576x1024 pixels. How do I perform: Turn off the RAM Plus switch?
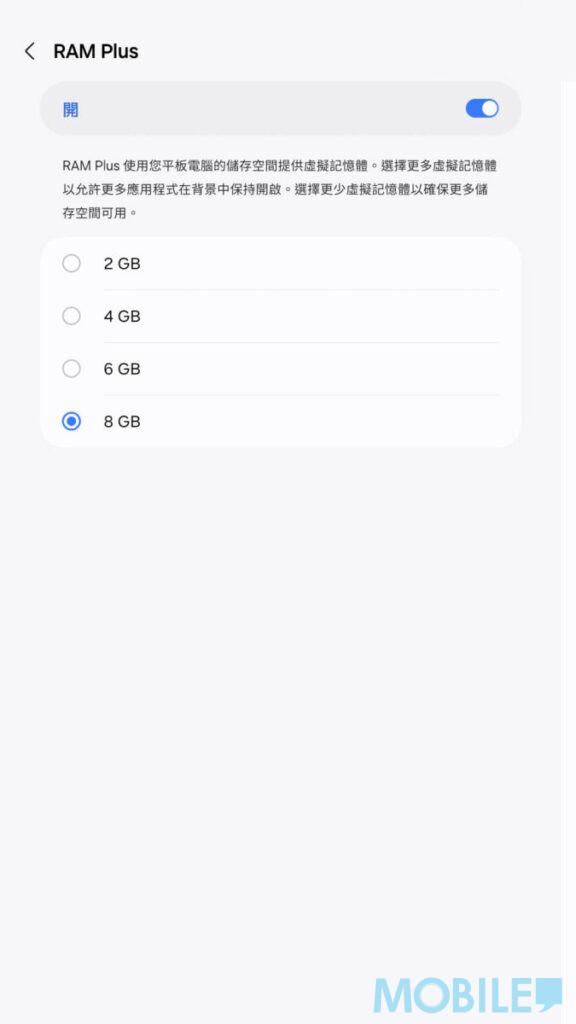coord(482,108)
